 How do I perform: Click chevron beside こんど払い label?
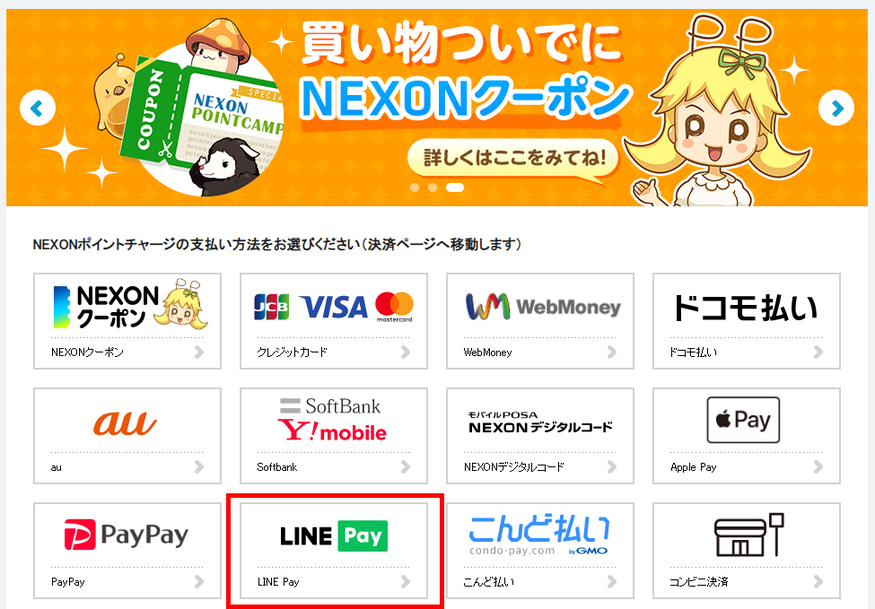coord(612,582)
